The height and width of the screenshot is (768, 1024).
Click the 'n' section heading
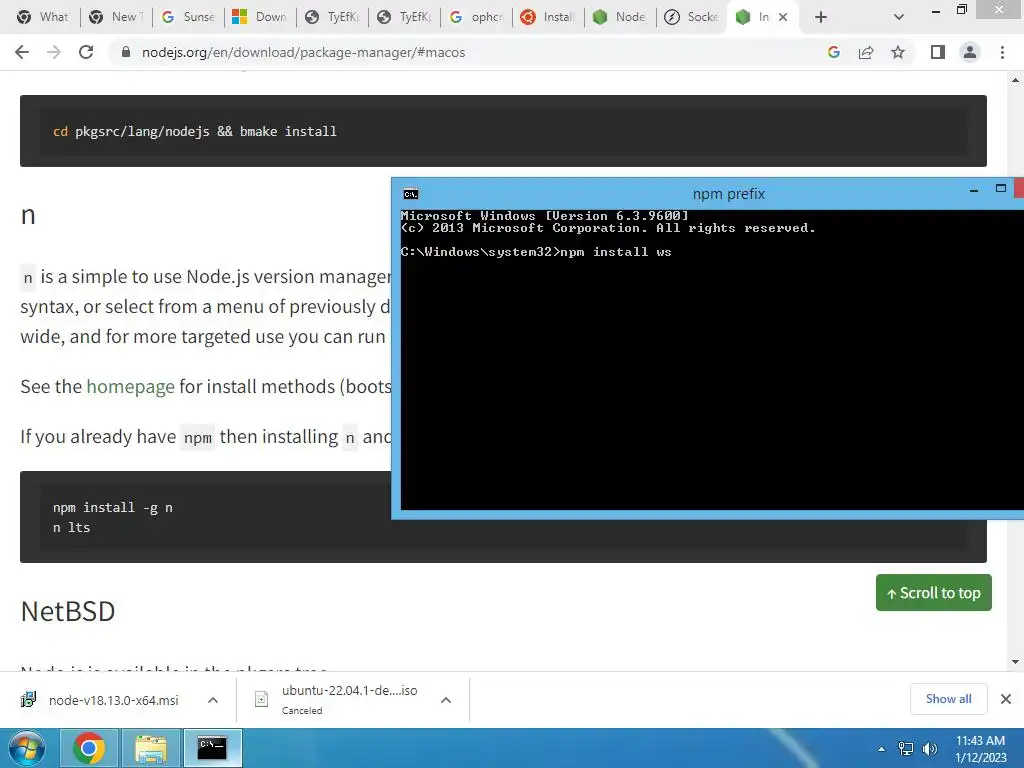coord(28,215)
